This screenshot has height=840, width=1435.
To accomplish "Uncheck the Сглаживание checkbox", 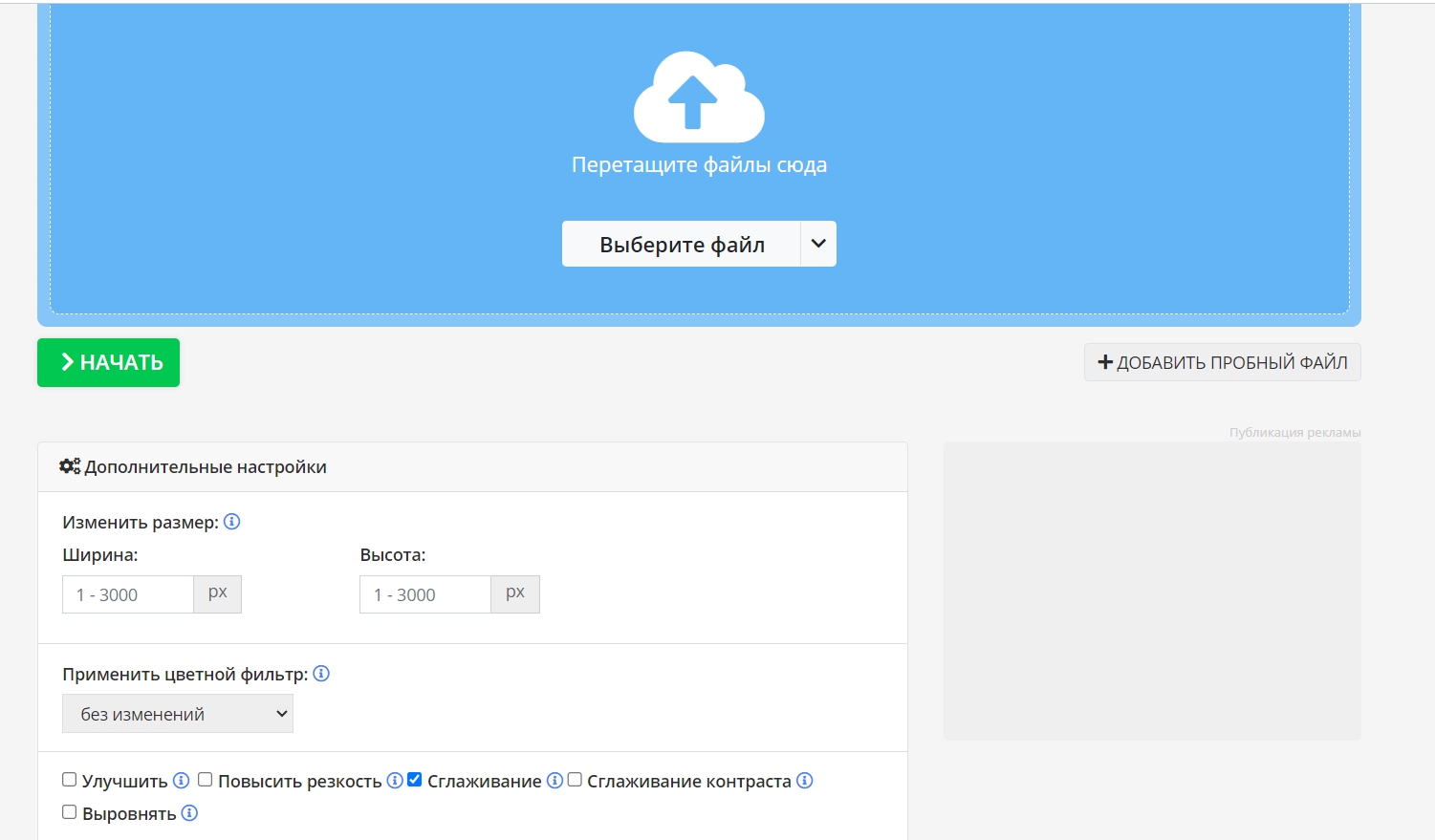I will coord(414,780).
